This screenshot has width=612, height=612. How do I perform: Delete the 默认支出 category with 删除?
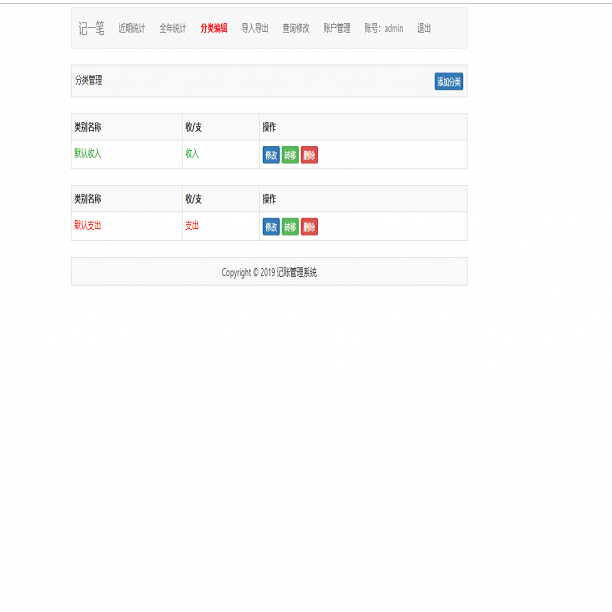309,227
